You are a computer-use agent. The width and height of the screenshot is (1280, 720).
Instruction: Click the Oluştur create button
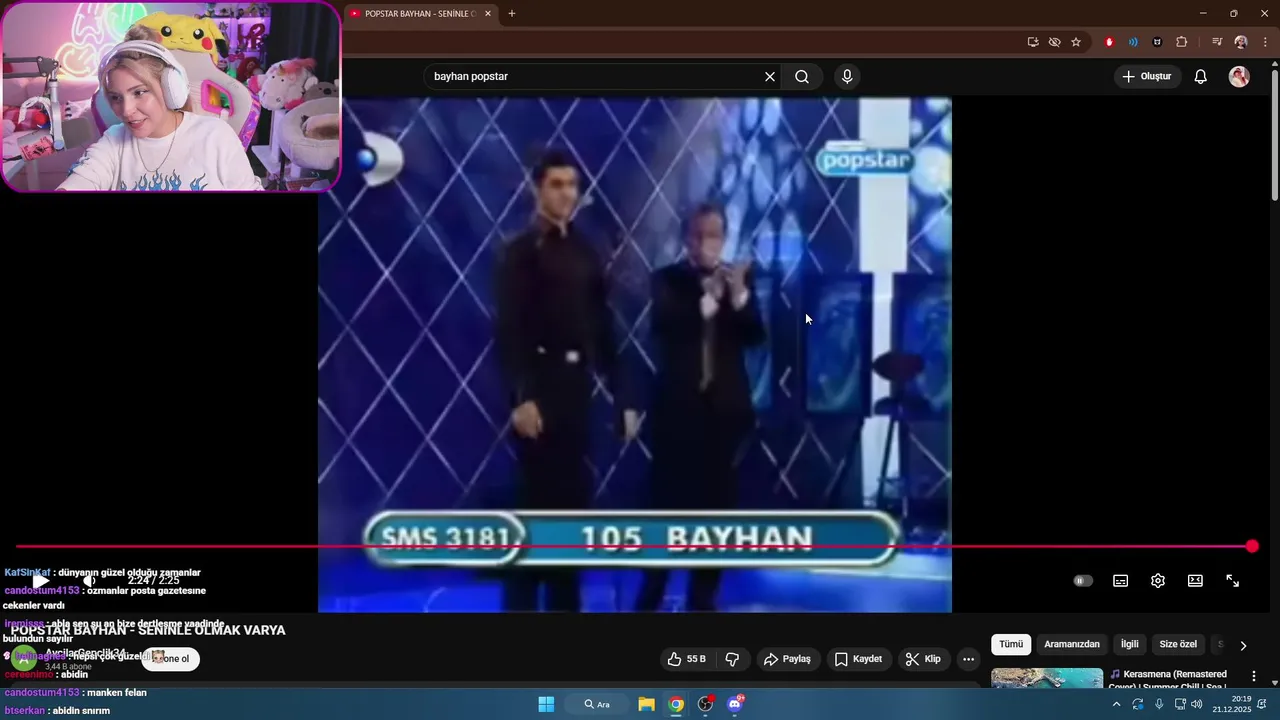[1147, 77]
